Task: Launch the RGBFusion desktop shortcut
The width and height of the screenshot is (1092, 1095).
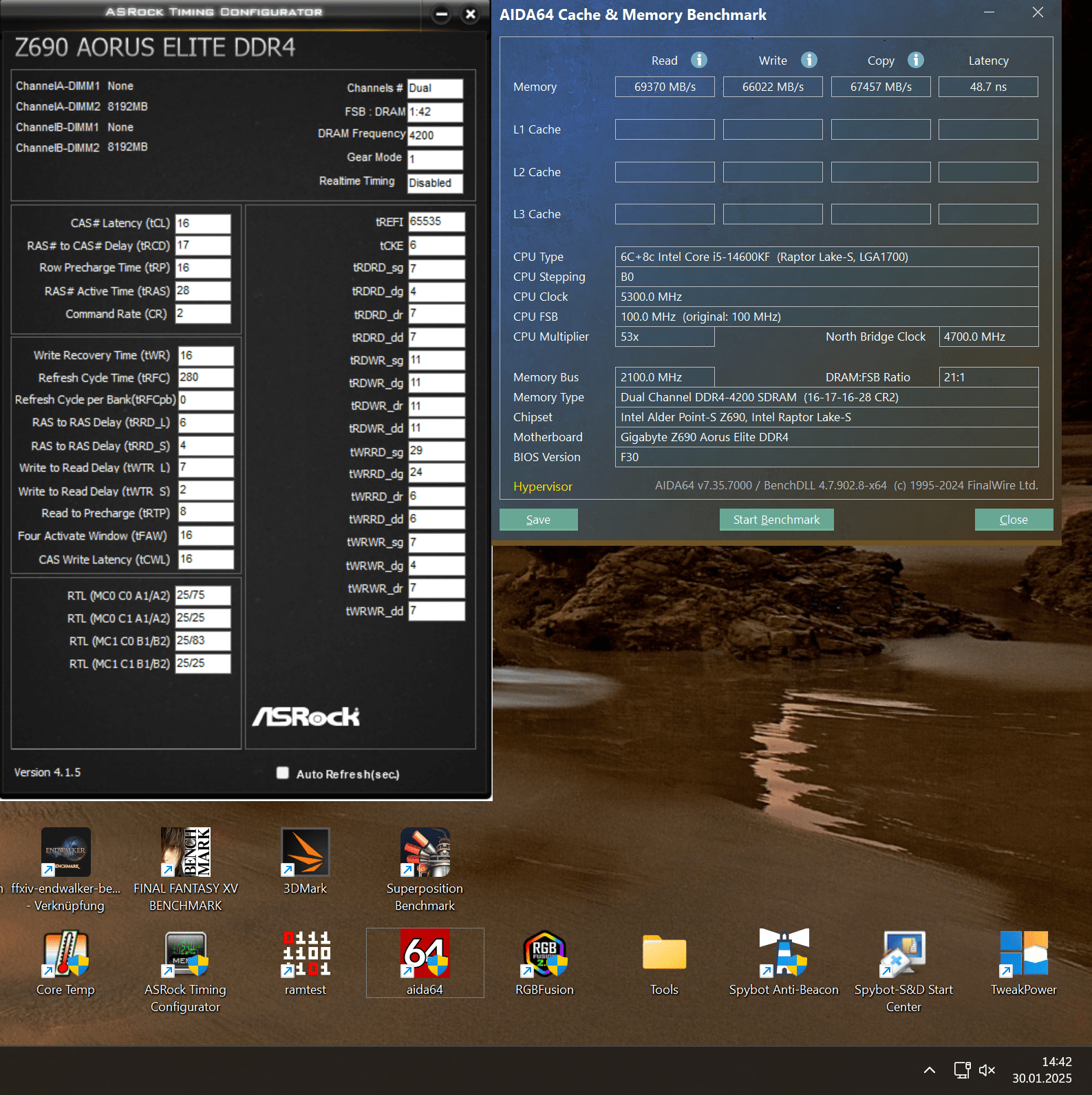Action: tap(545, 963)
